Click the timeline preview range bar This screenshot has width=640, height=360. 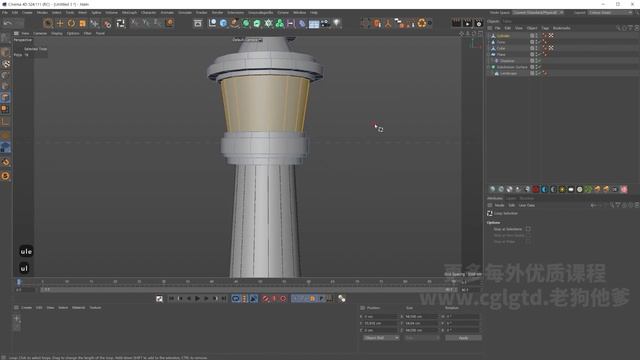pos(249,290)
